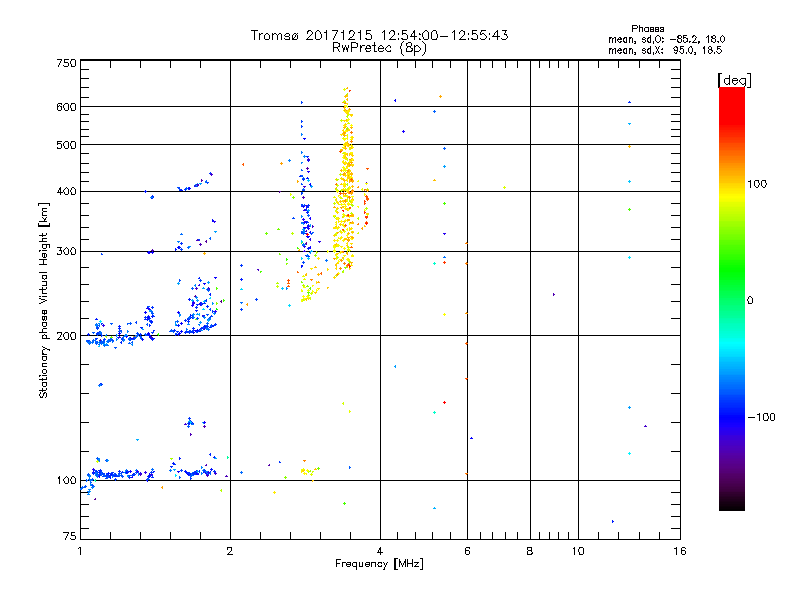The height and width of the screenshot is (600, 800).
Task: Click y-axis tick label '100'
Action: (66, 480)
